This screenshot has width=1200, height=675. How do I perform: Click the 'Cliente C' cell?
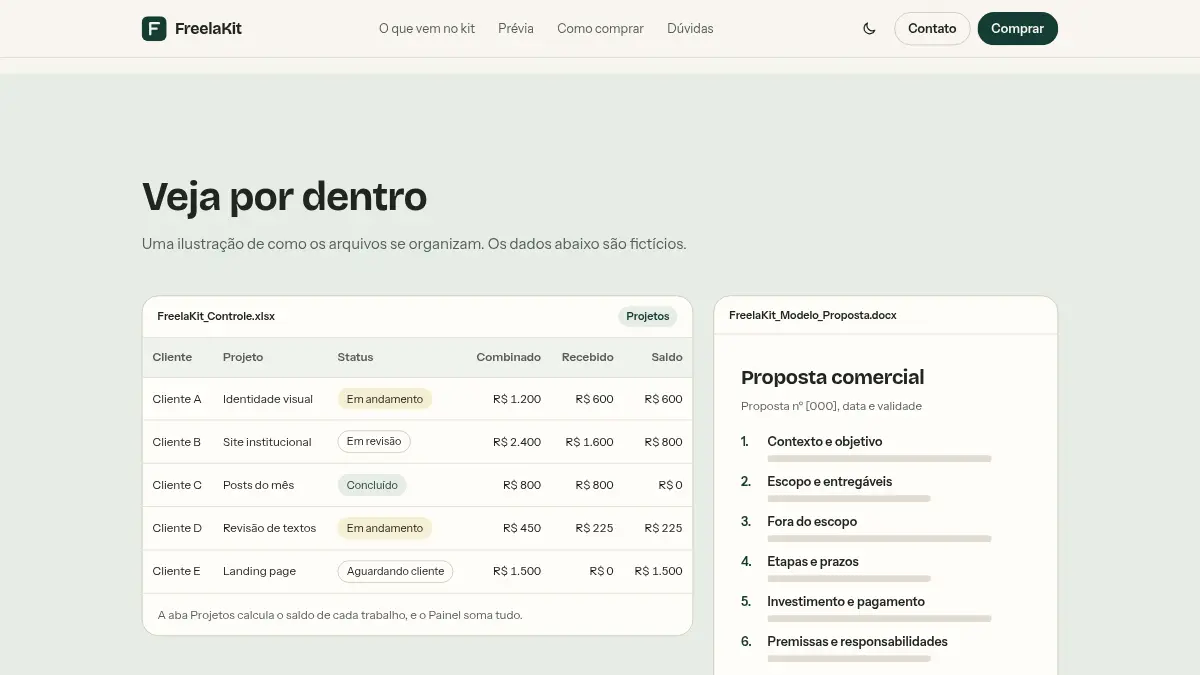click(177, 485)
